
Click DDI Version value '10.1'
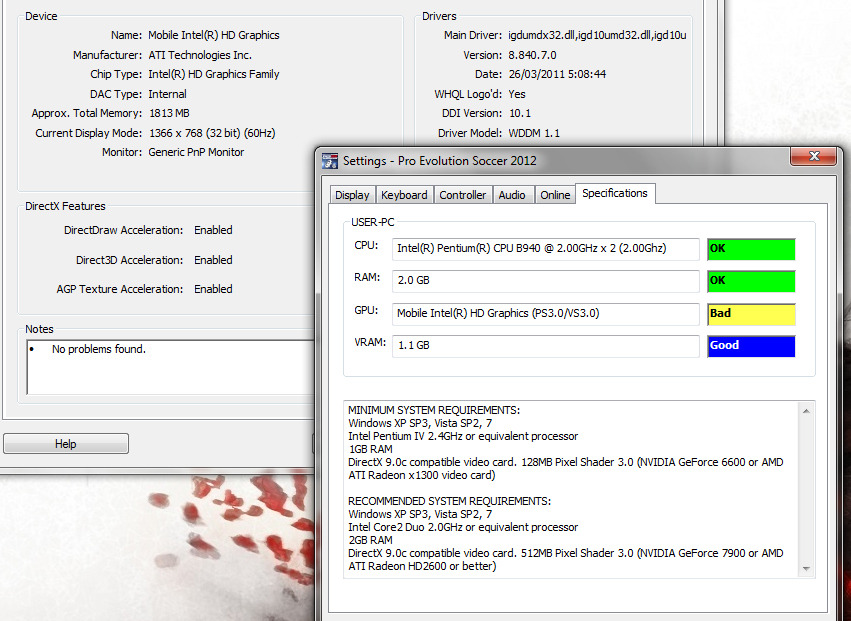(x=520, y=113)
